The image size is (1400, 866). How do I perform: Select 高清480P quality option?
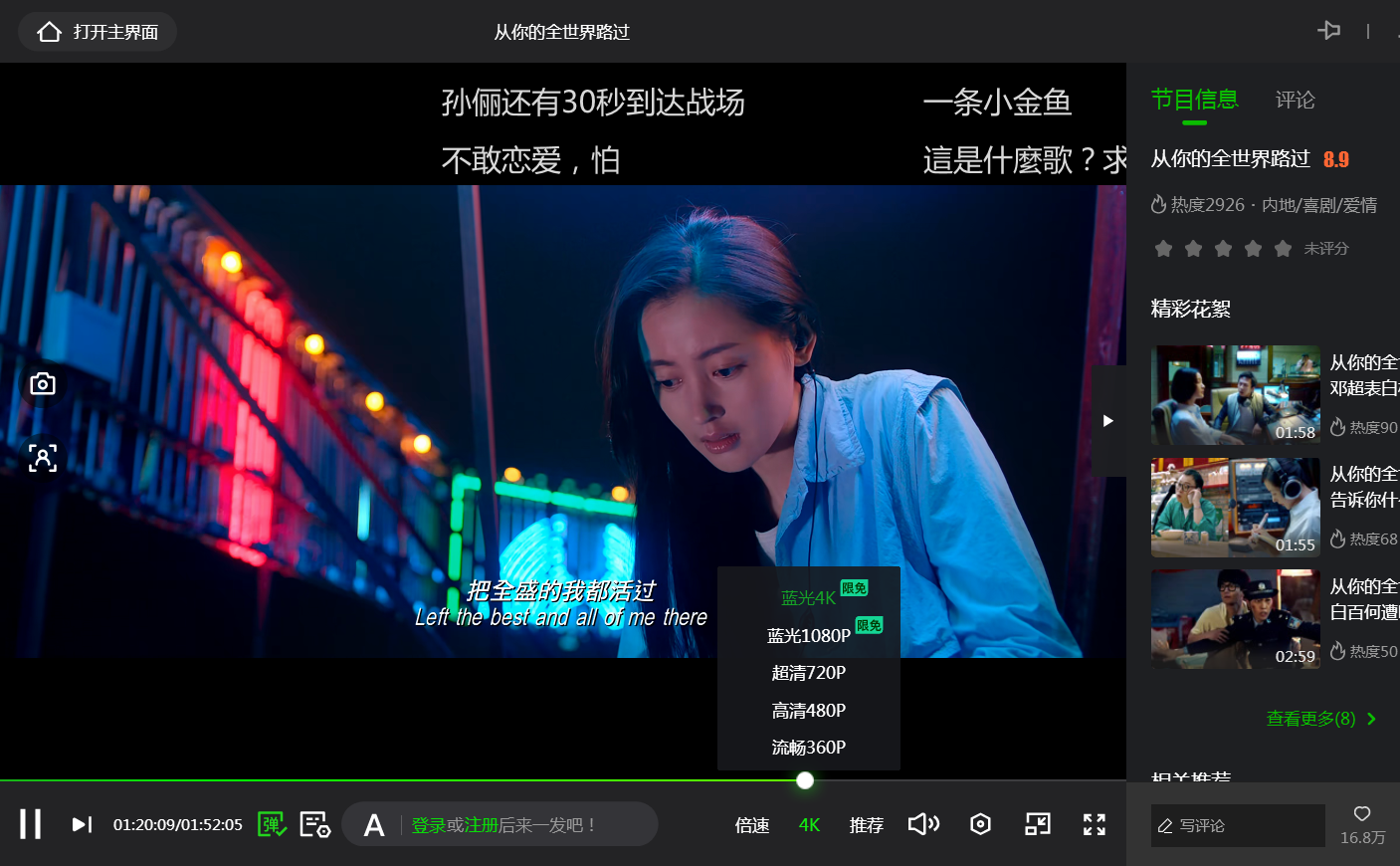(x=809, y=711)
